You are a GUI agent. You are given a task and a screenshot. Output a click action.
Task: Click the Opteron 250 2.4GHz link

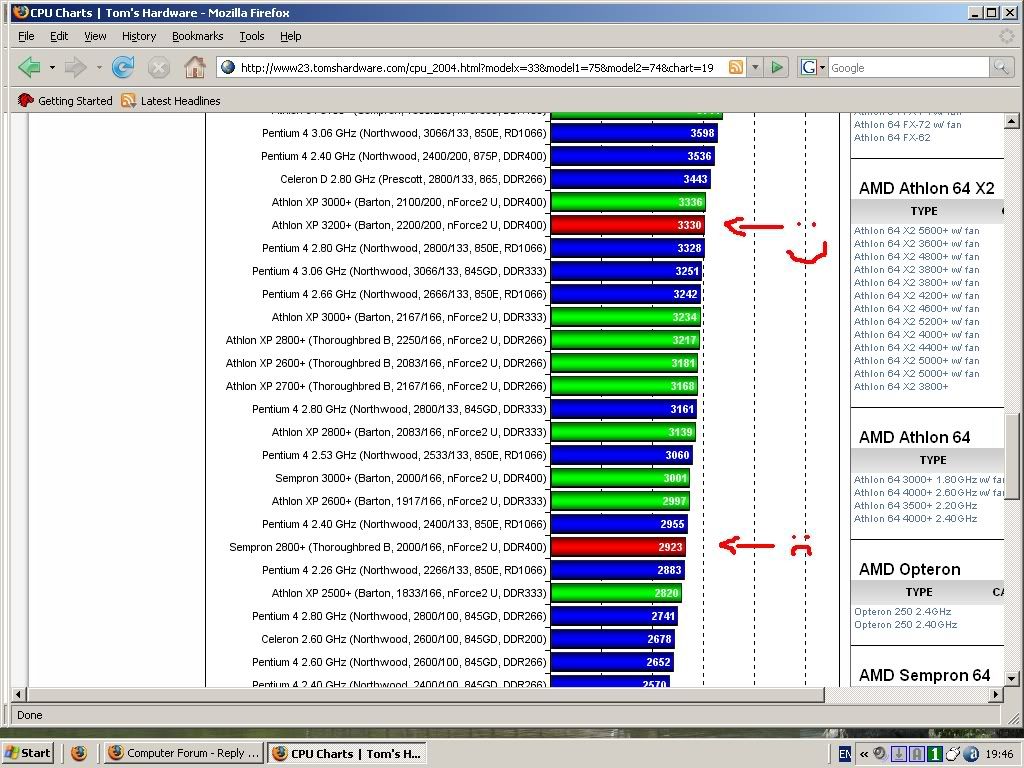click(902, 611)
